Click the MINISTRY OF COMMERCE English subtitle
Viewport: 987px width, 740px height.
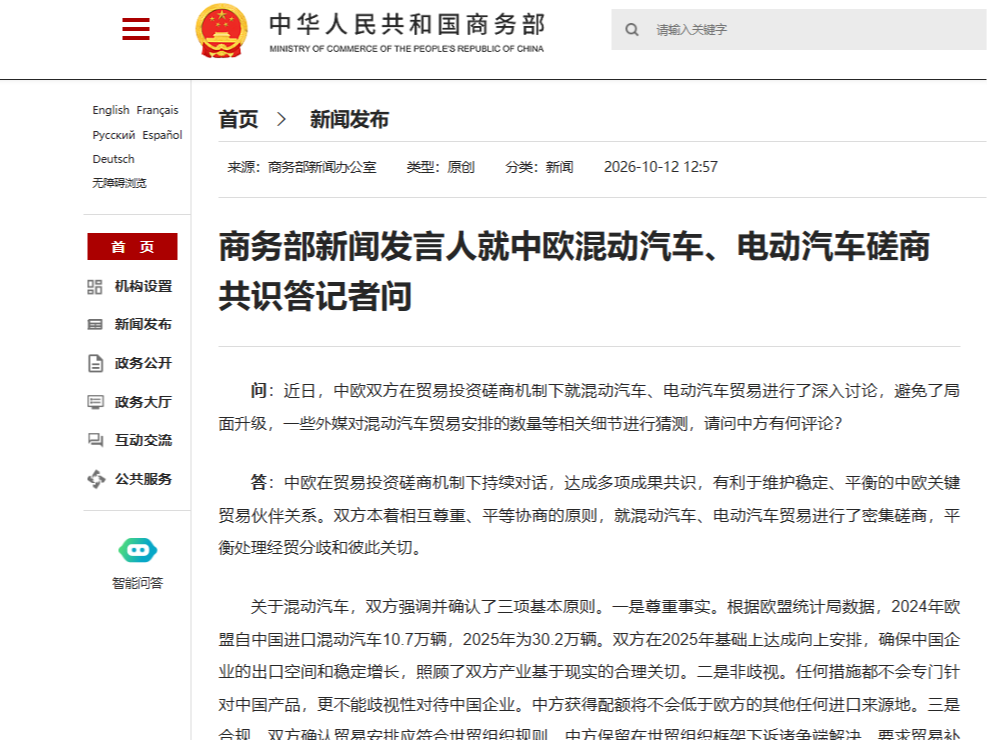click(407, 49)
